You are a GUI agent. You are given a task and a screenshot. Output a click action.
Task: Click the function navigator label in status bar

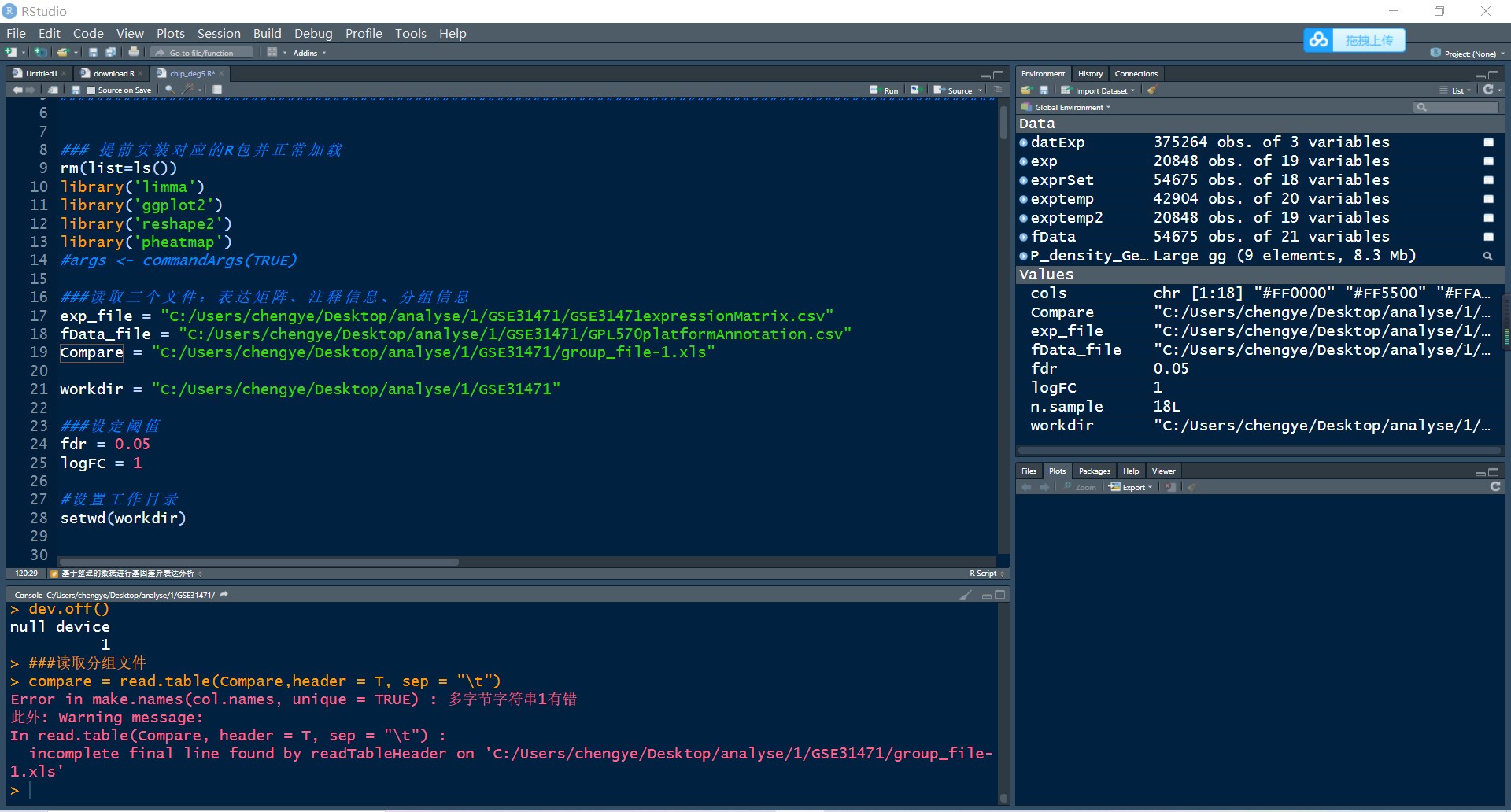126,574
